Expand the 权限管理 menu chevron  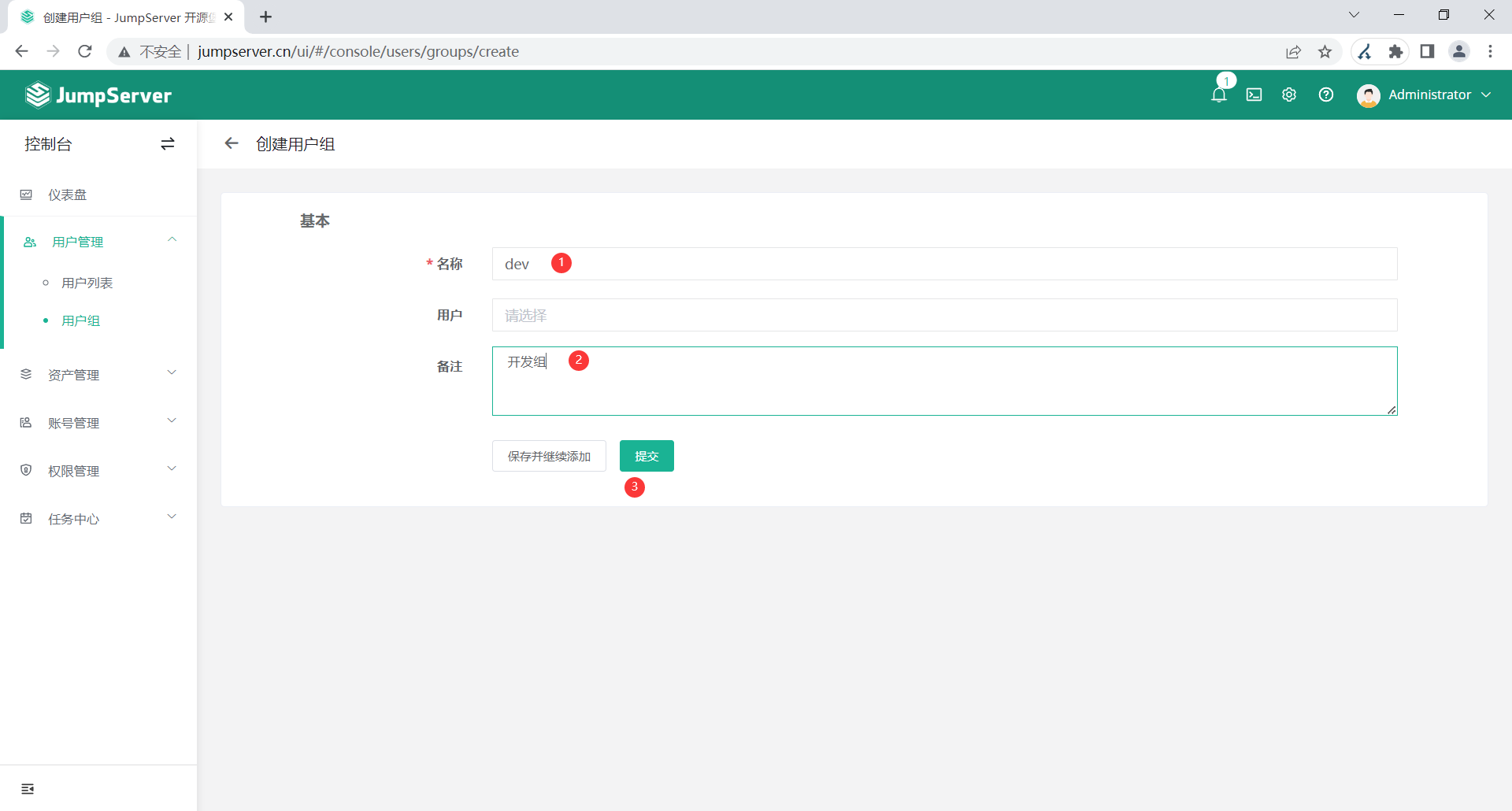[172, 469]
